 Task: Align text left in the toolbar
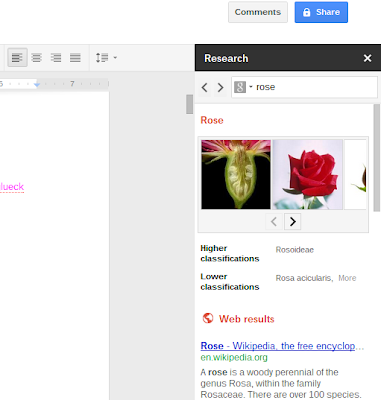[x=17, y=58]
